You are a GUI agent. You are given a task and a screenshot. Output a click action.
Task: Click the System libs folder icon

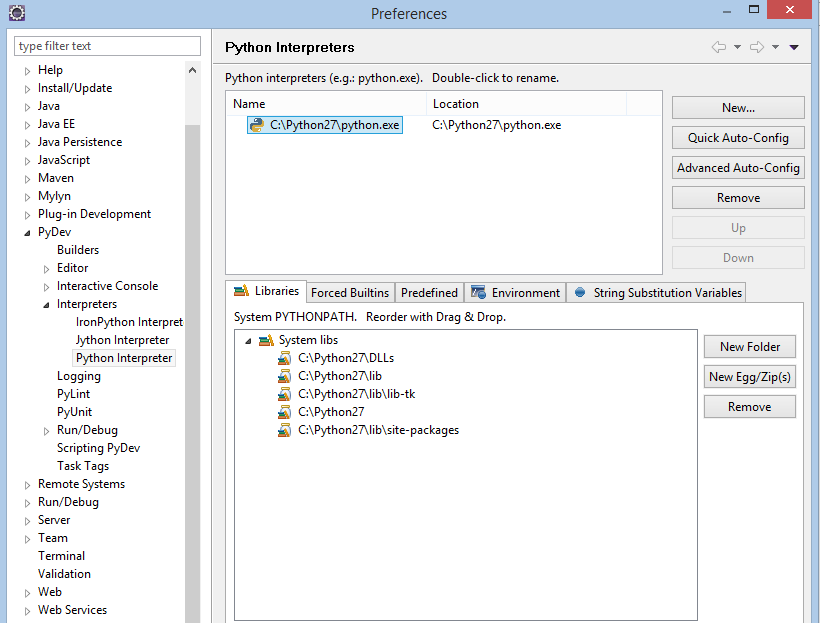[x=266, y=341]
